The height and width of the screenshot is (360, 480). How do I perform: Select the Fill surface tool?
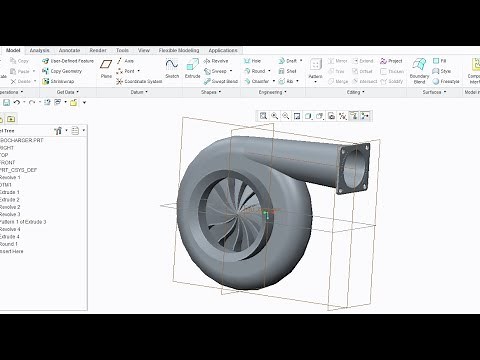click(439, 61)
